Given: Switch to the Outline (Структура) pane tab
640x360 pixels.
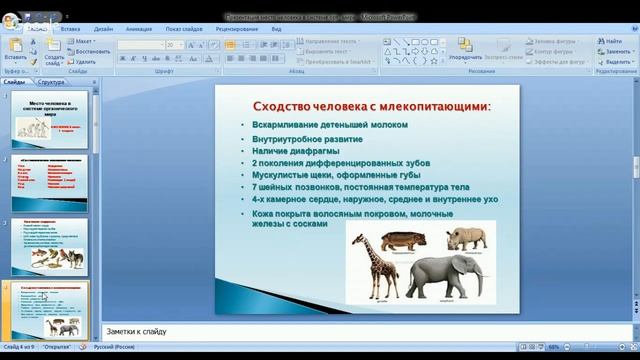Looking at the screenshot, I should coord(51,82).
